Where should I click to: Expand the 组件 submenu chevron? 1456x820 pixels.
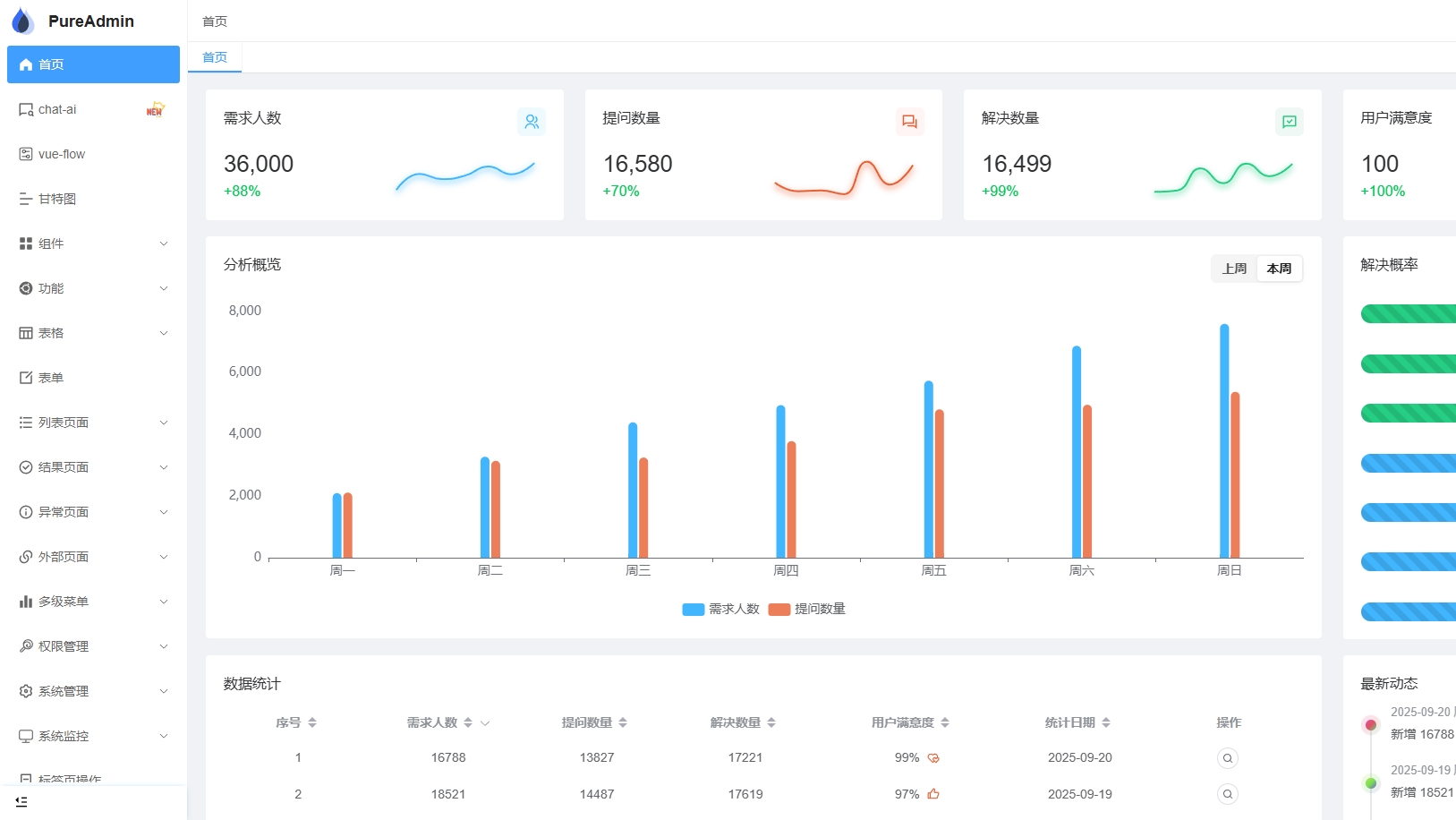[164, 243]
